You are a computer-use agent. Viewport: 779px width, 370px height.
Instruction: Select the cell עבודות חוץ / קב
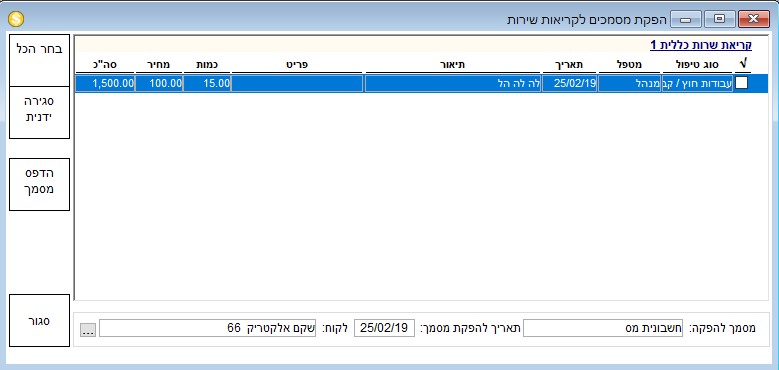tap(697, 83)
